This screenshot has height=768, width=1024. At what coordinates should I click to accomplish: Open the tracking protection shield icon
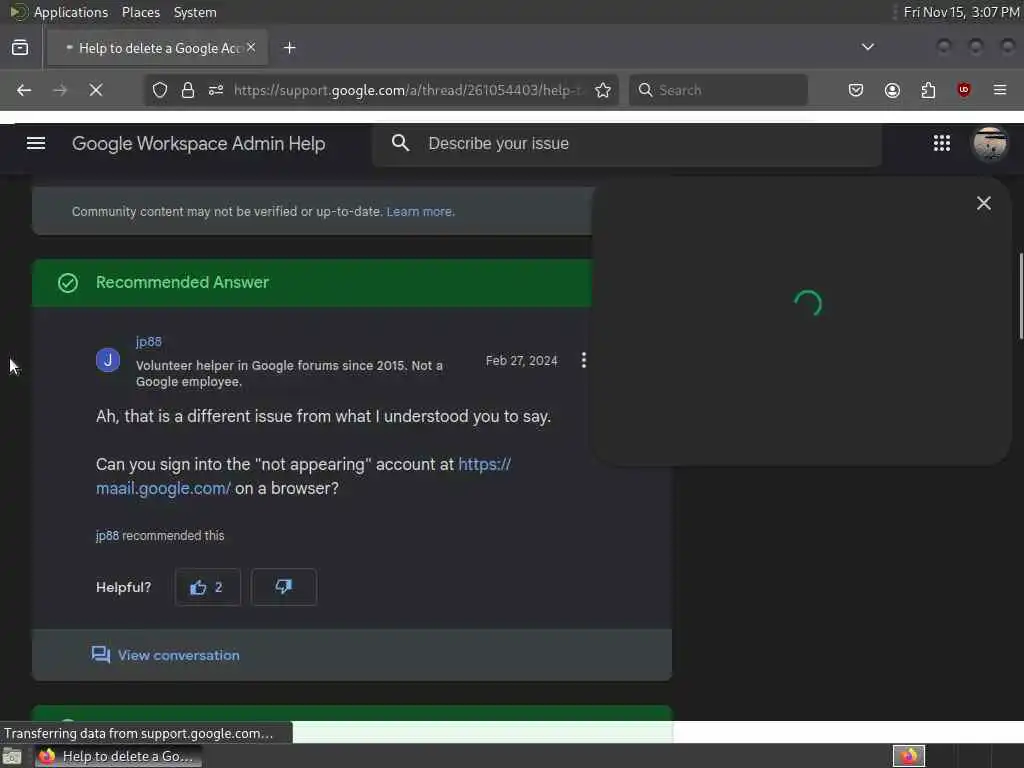(160, 90)
